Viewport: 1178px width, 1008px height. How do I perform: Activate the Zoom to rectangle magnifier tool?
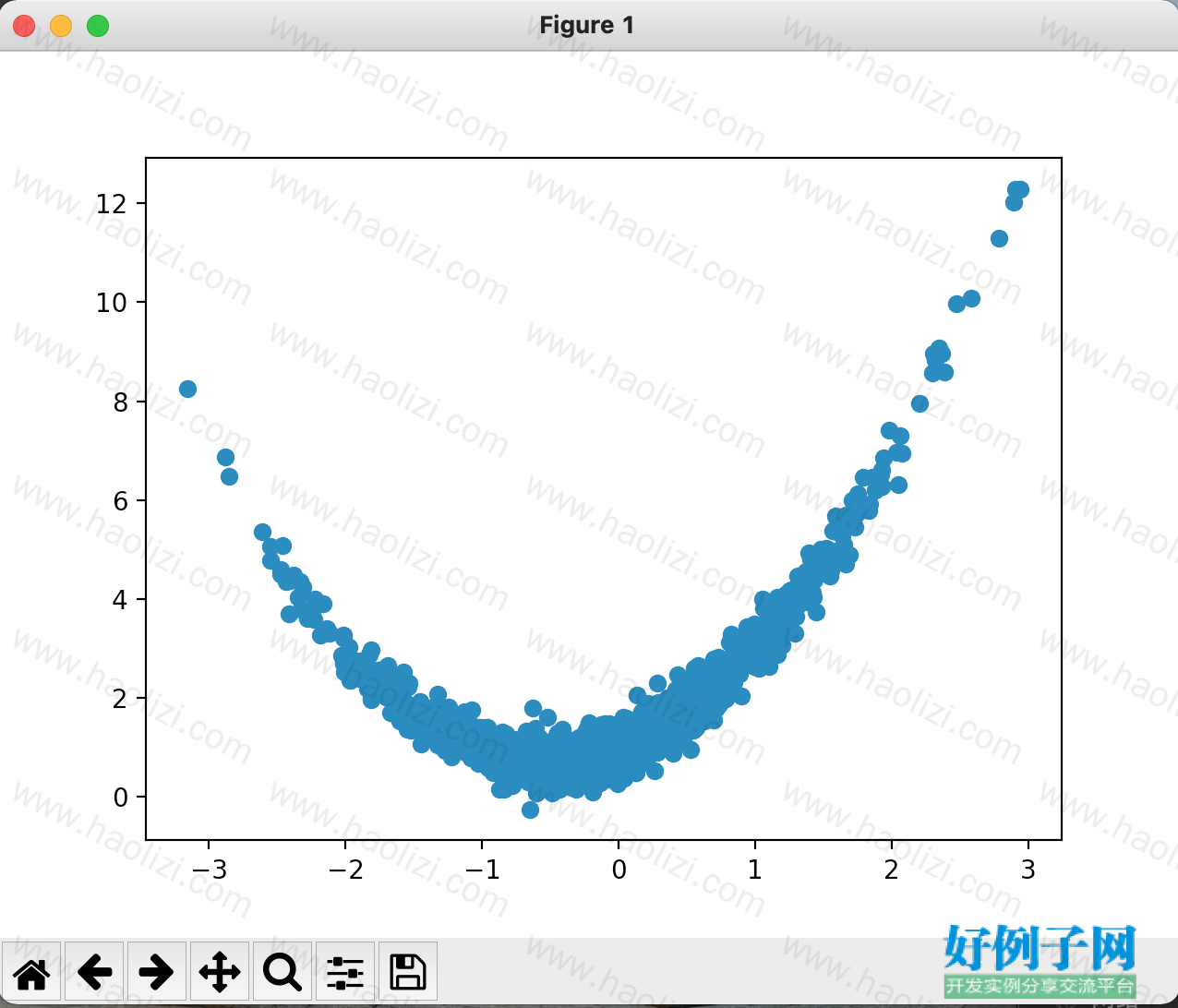(282, 971)
